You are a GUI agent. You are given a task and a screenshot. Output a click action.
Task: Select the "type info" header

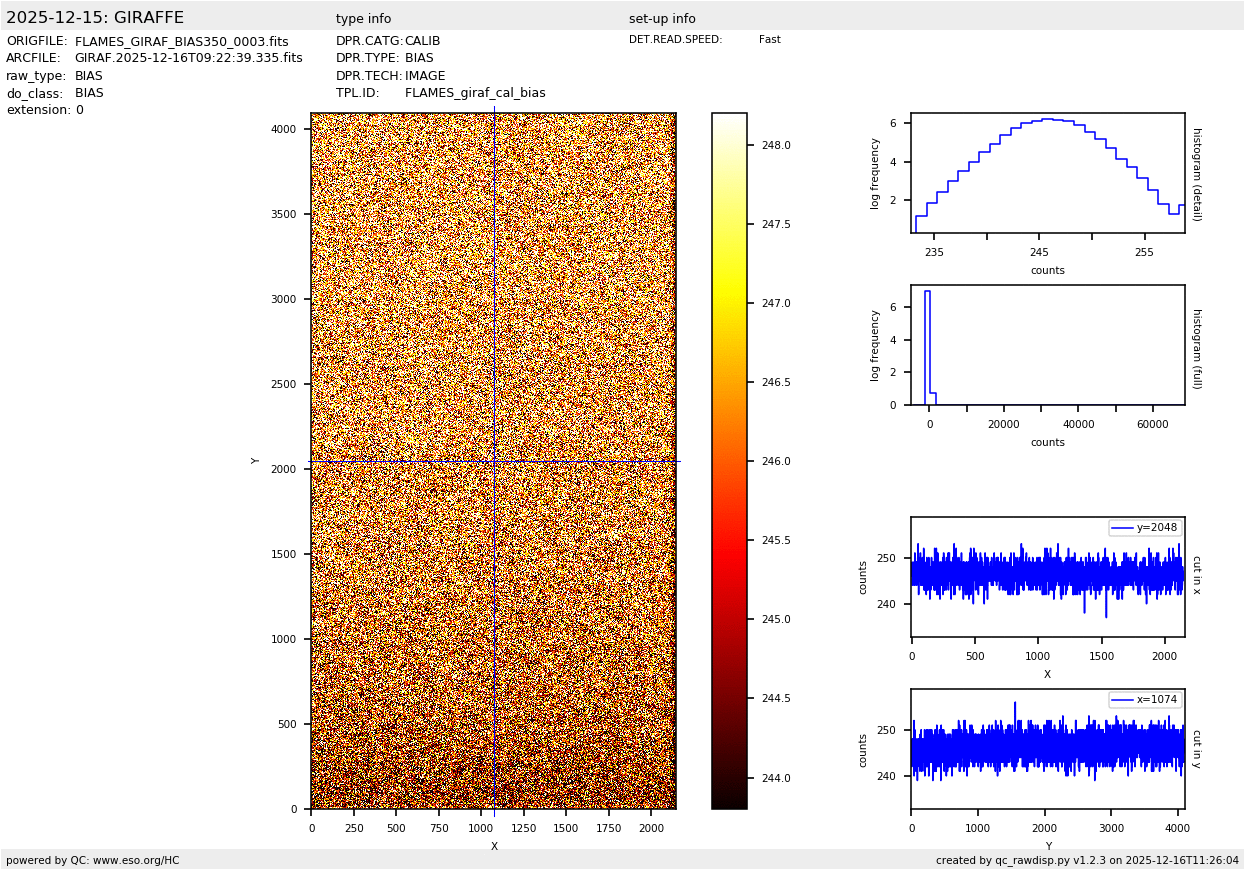coord(363,19)
